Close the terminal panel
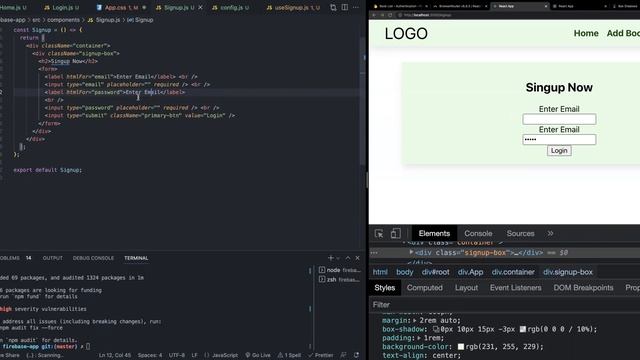640x360 pixels. [x=358, y=258]
